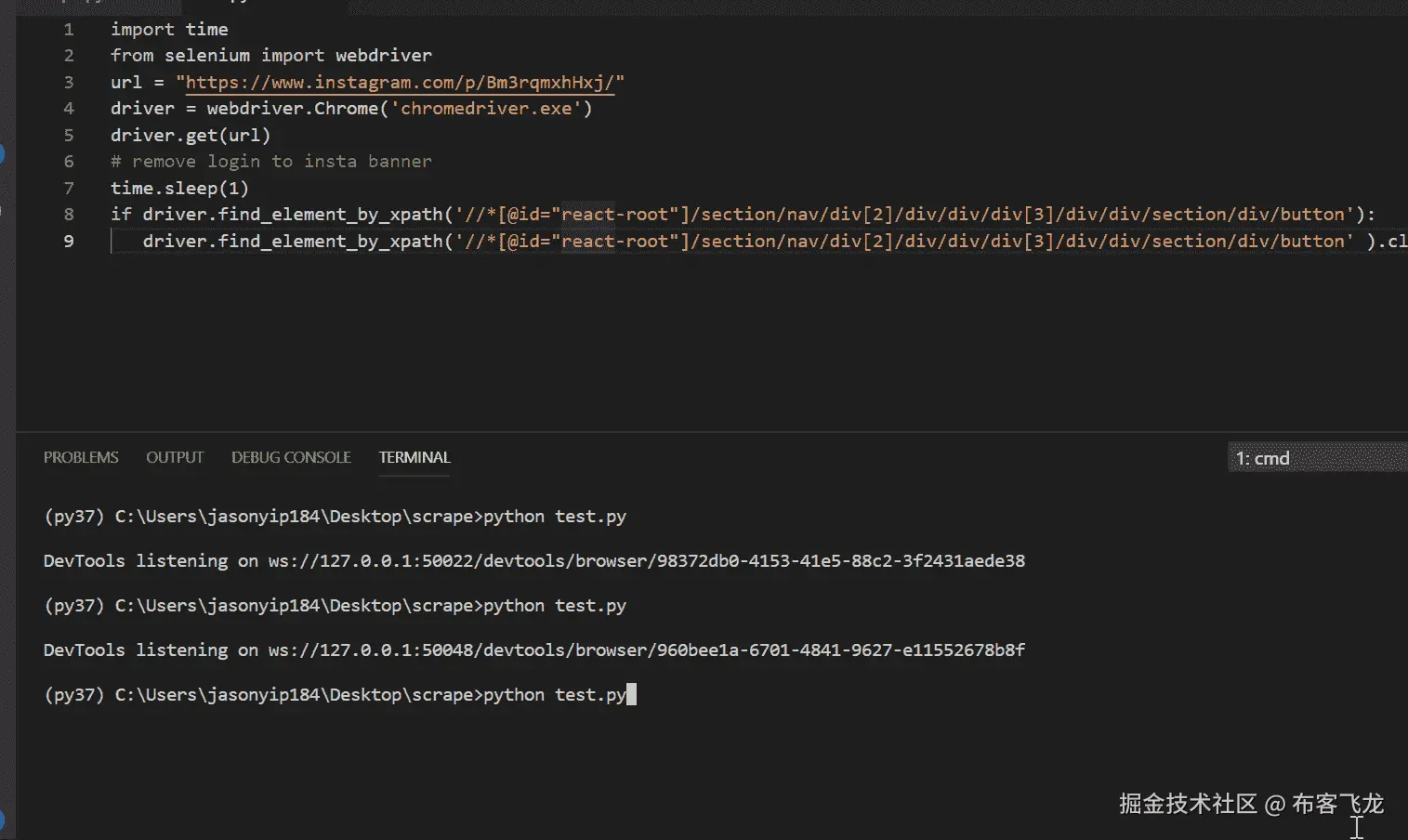This screenshot has height=840, width=1408.
Task: Click the DevTools listening line with port 50022
Action: [533, 561]
